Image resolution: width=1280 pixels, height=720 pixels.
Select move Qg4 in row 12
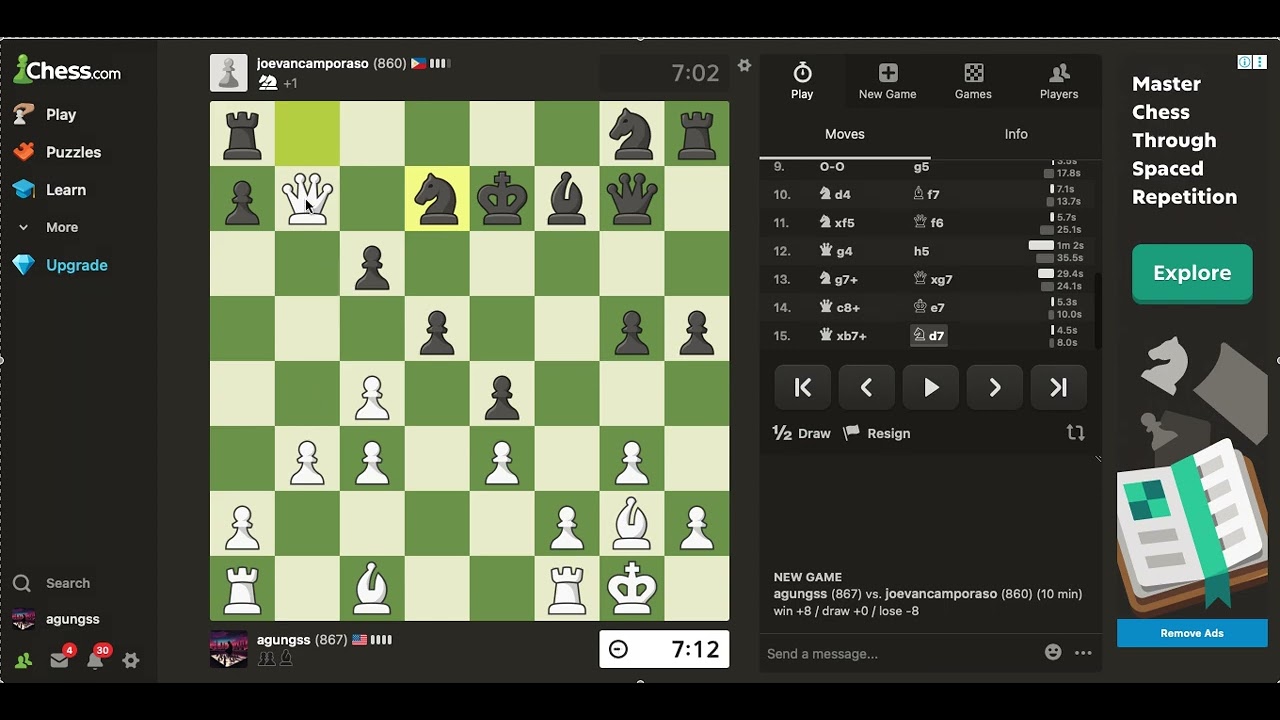835,251
